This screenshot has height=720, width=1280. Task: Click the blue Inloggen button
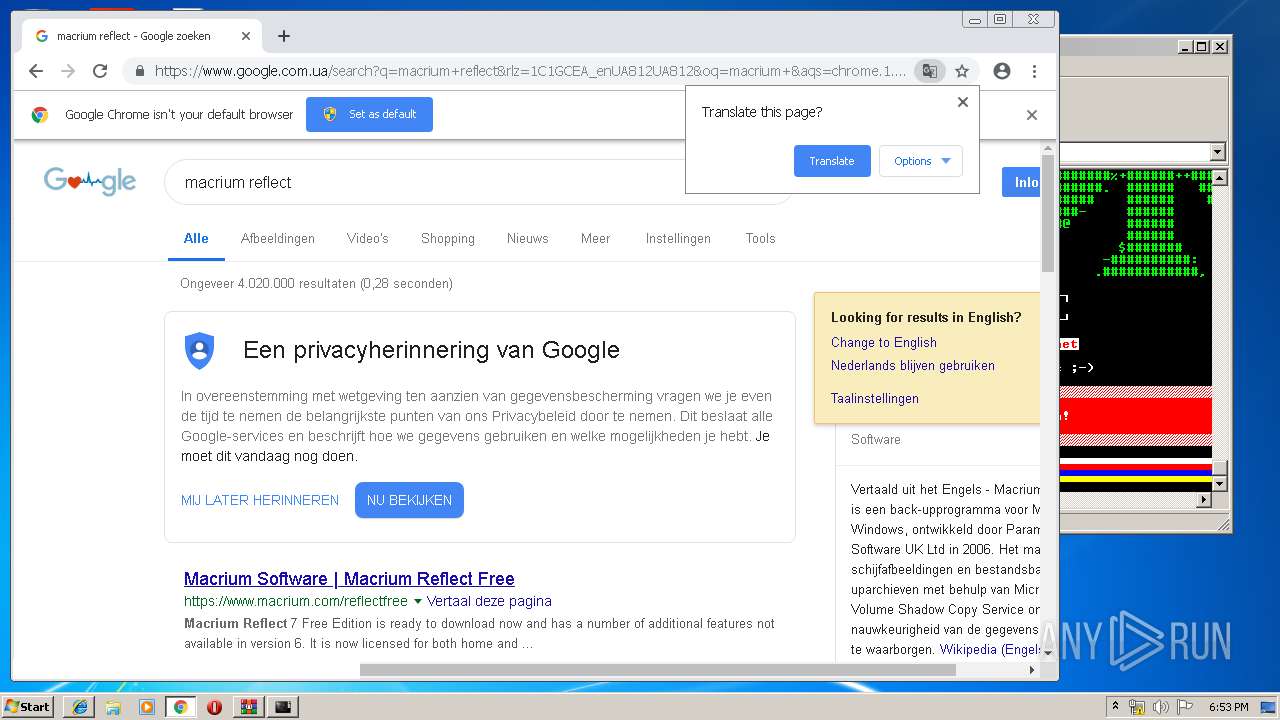1021,182
